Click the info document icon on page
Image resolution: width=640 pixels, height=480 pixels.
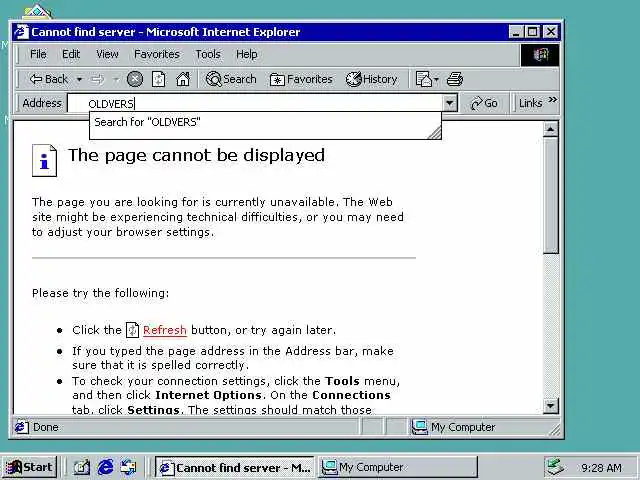[x=44, y=160]
